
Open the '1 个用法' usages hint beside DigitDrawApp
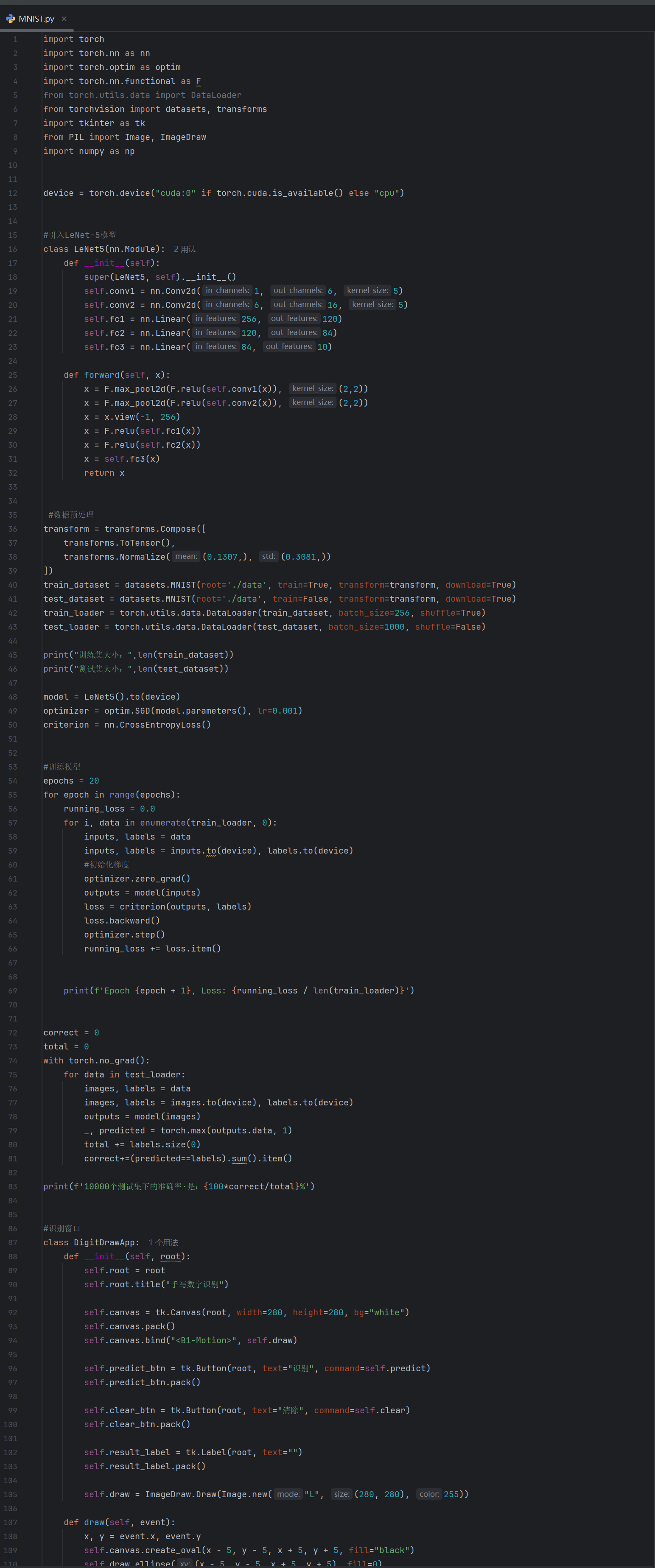coord(163,1242)
